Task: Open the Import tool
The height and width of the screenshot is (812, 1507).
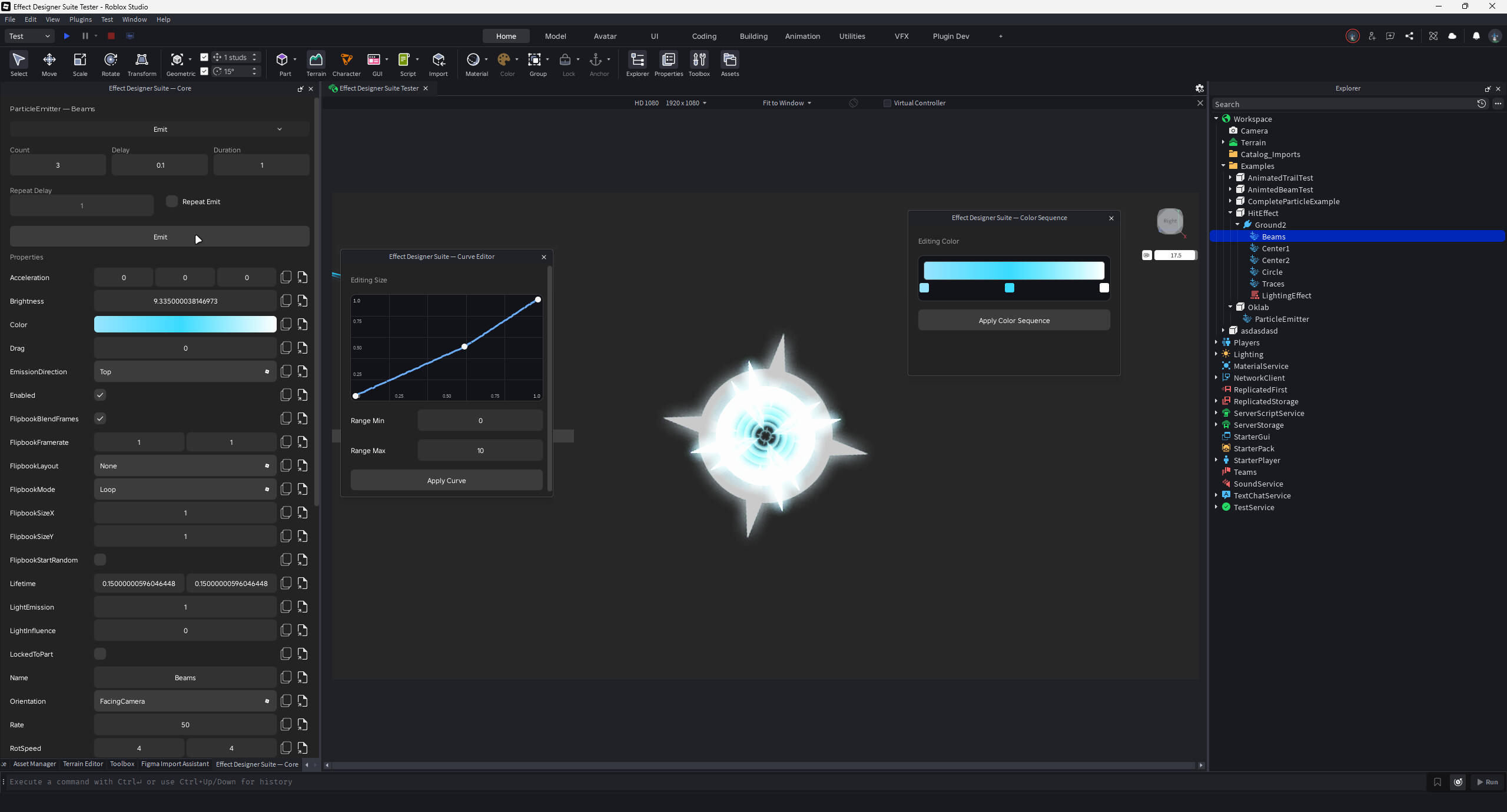Action: 439,64
